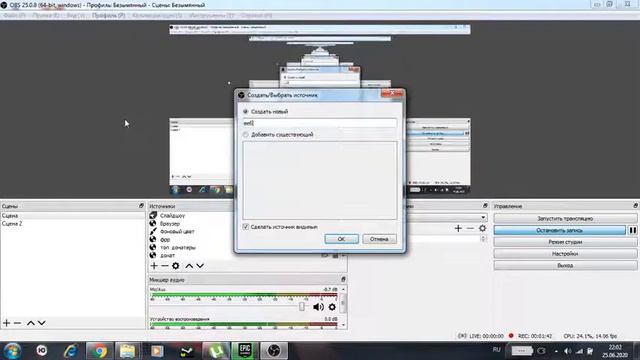Click the RU language indicator in taskbar

[x=496, y=350]
